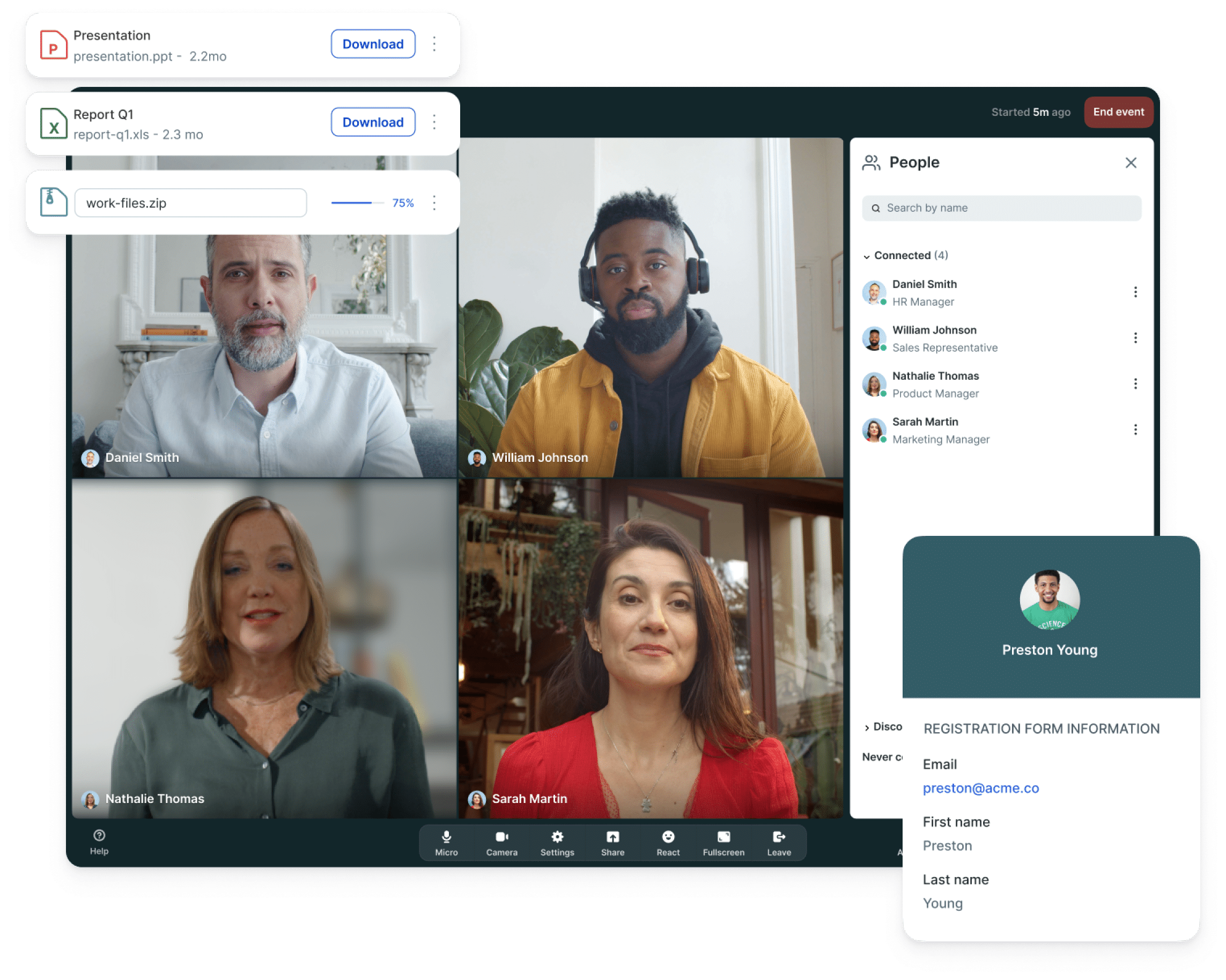Viewport: 1226px width, 980px height.
Task: Open more options for work-files.zip
Action: (x=434, y=202)
